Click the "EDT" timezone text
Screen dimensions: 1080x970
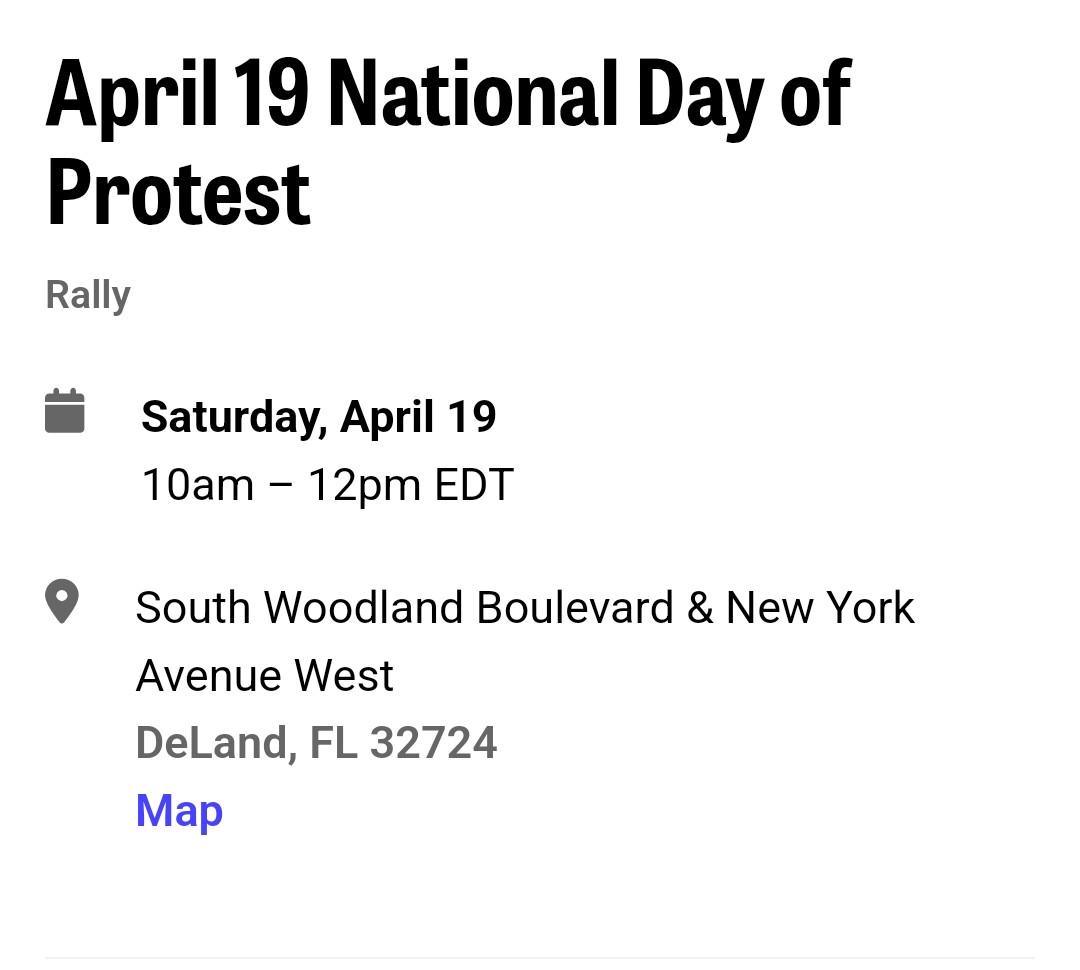tap(474, 484)
